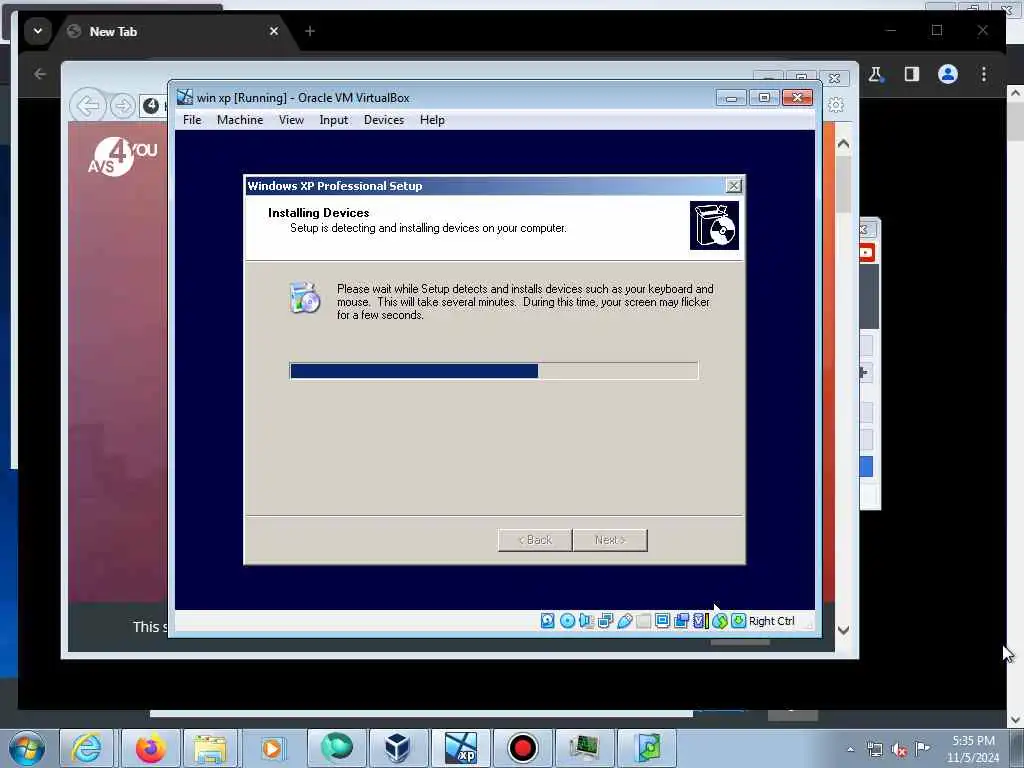
Task: Open Windows Media Player from taskbar
Action: 272,748
